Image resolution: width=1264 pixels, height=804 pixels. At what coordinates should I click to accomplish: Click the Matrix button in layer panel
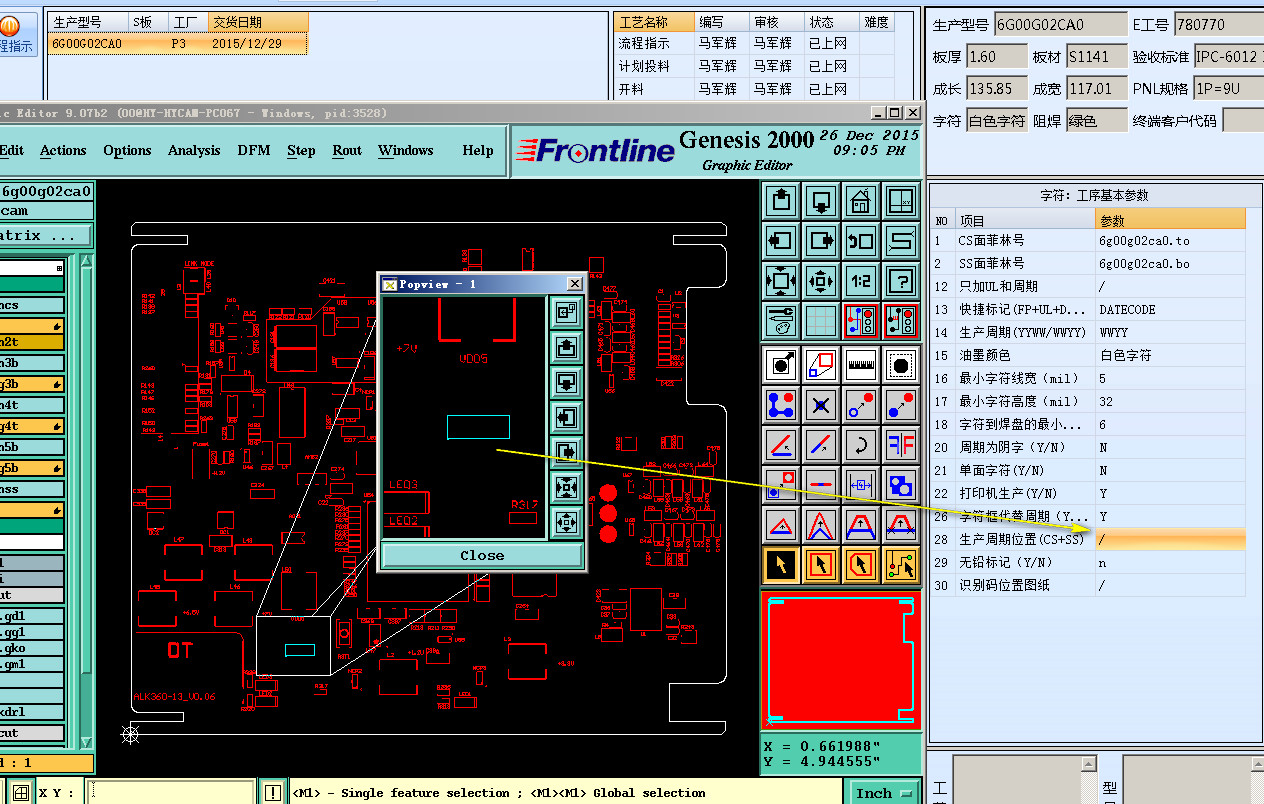pyautogui.click(x=45, y=236)
